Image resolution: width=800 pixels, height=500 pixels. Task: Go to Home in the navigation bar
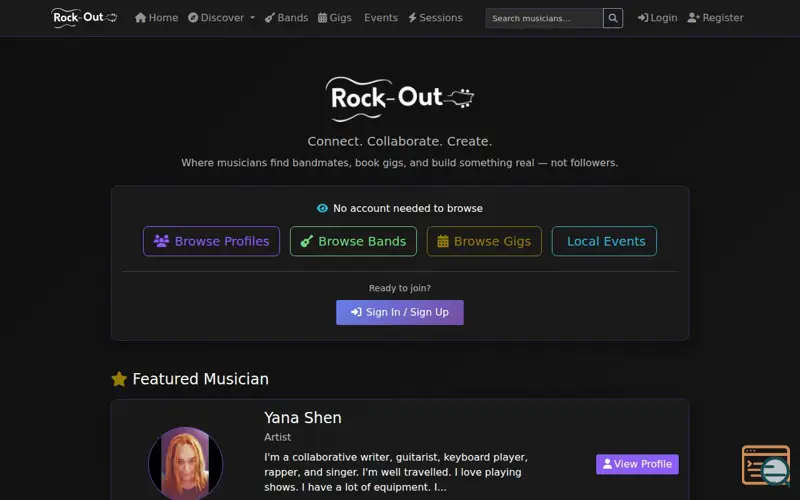pyautogui.click(x=157, y=18)
